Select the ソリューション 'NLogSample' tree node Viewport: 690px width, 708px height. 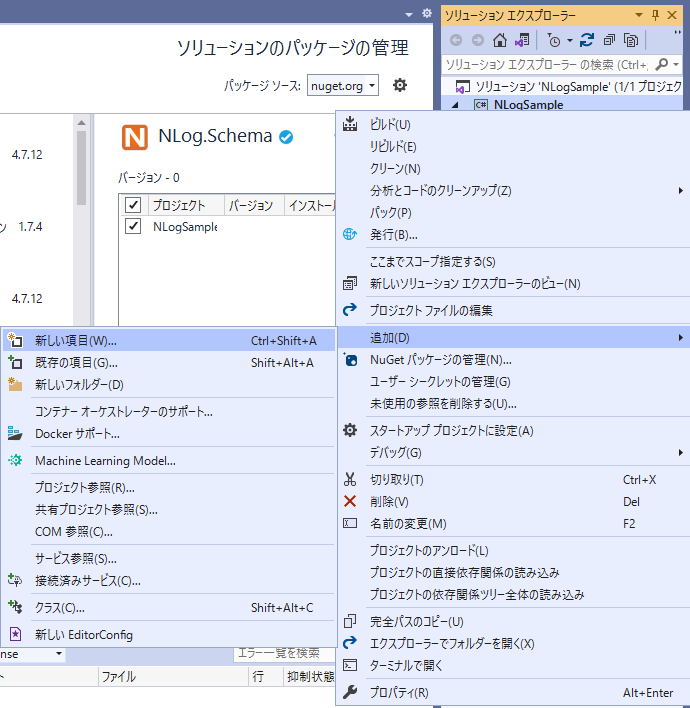coord(568,86)
